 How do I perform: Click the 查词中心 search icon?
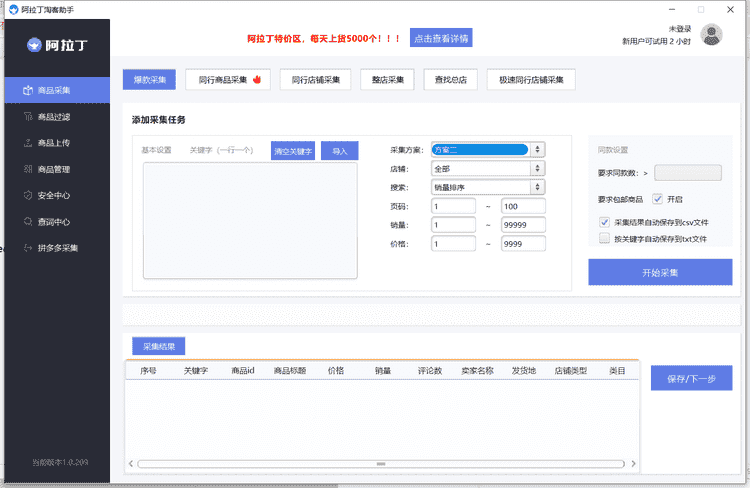[x=28, y=222]
